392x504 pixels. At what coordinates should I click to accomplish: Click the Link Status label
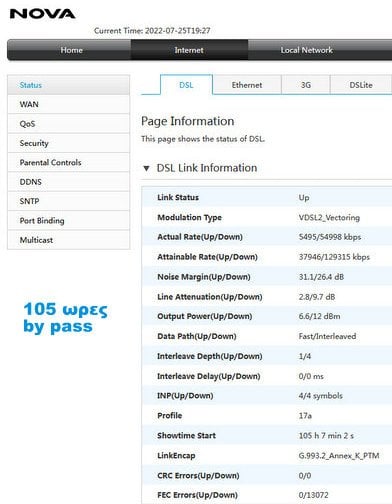(x=178, y=197)
